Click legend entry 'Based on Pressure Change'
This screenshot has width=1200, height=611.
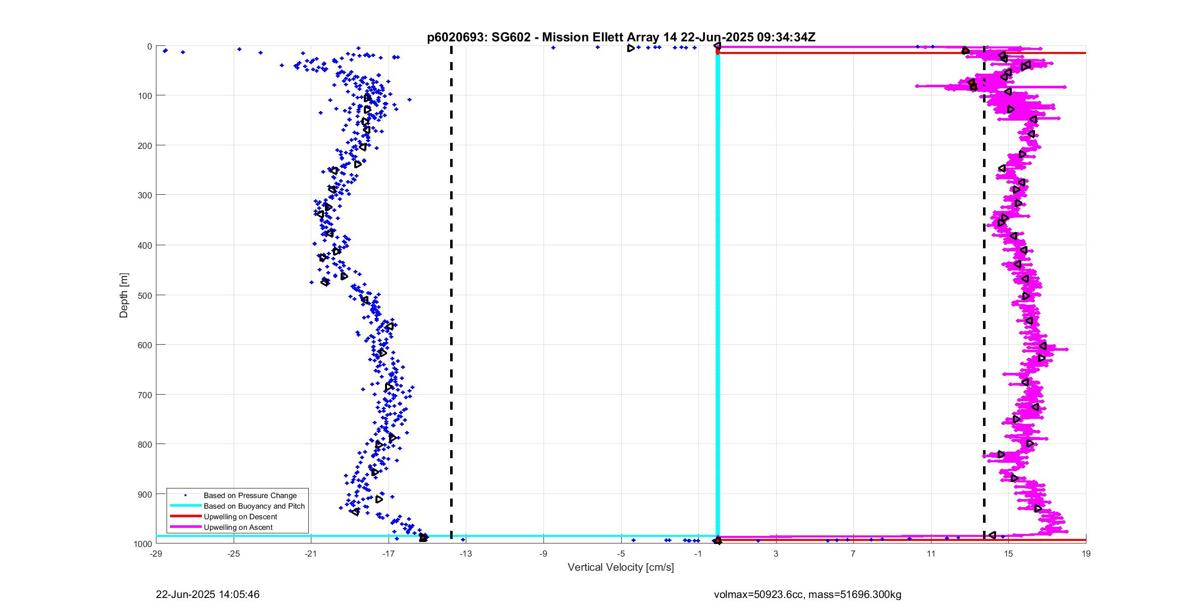pyautogui.click(x=250, y=495)
